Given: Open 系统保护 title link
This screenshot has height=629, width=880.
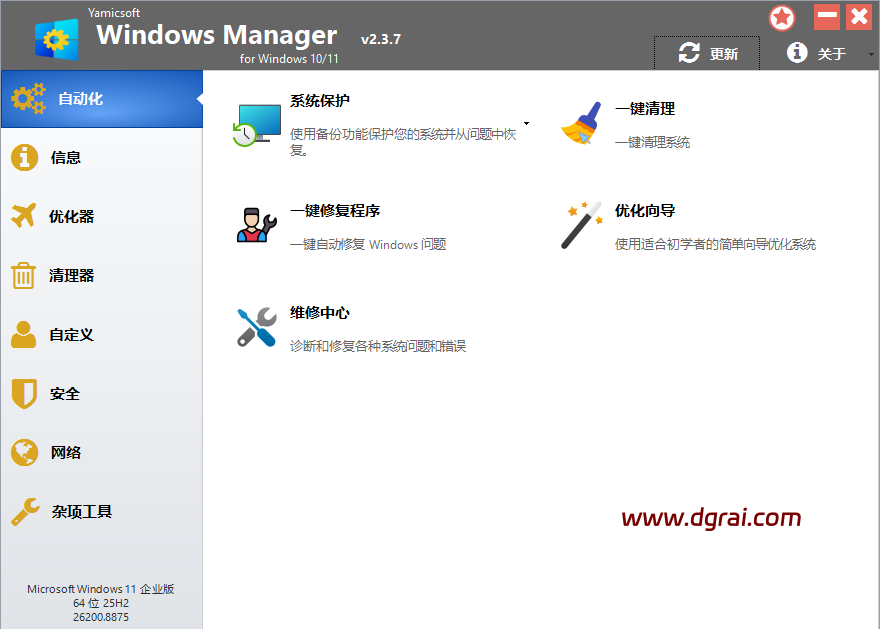Looking at the screenshot, I should (320, 101).
